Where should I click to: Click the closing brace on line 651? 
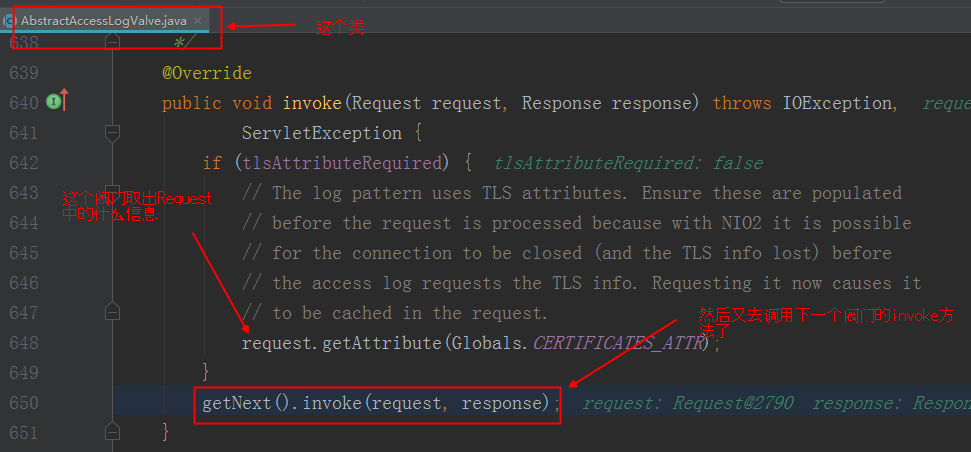click(x=165, y=432)
